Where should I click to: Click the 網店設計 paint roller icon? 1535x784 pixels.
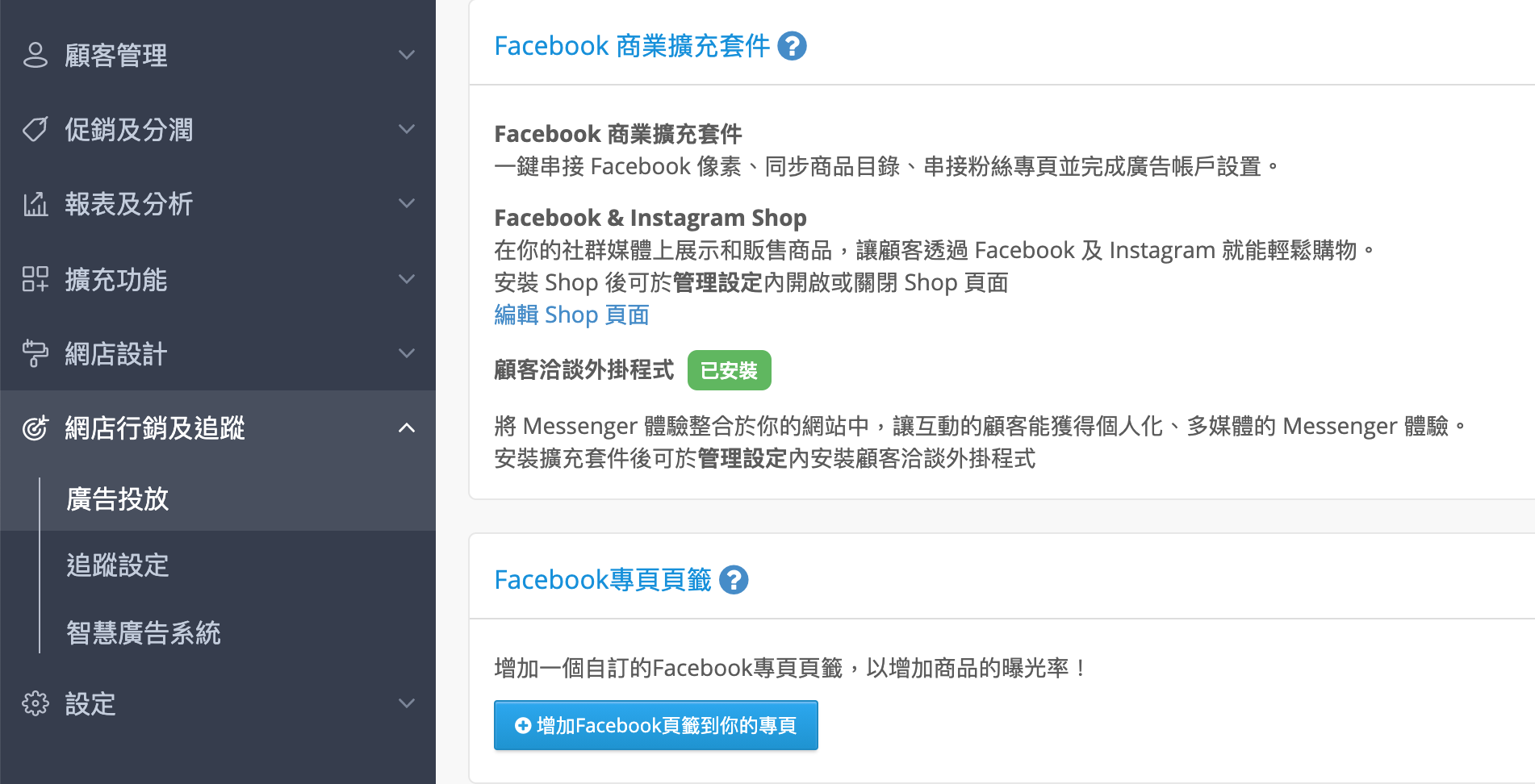[x=36, y=353]
